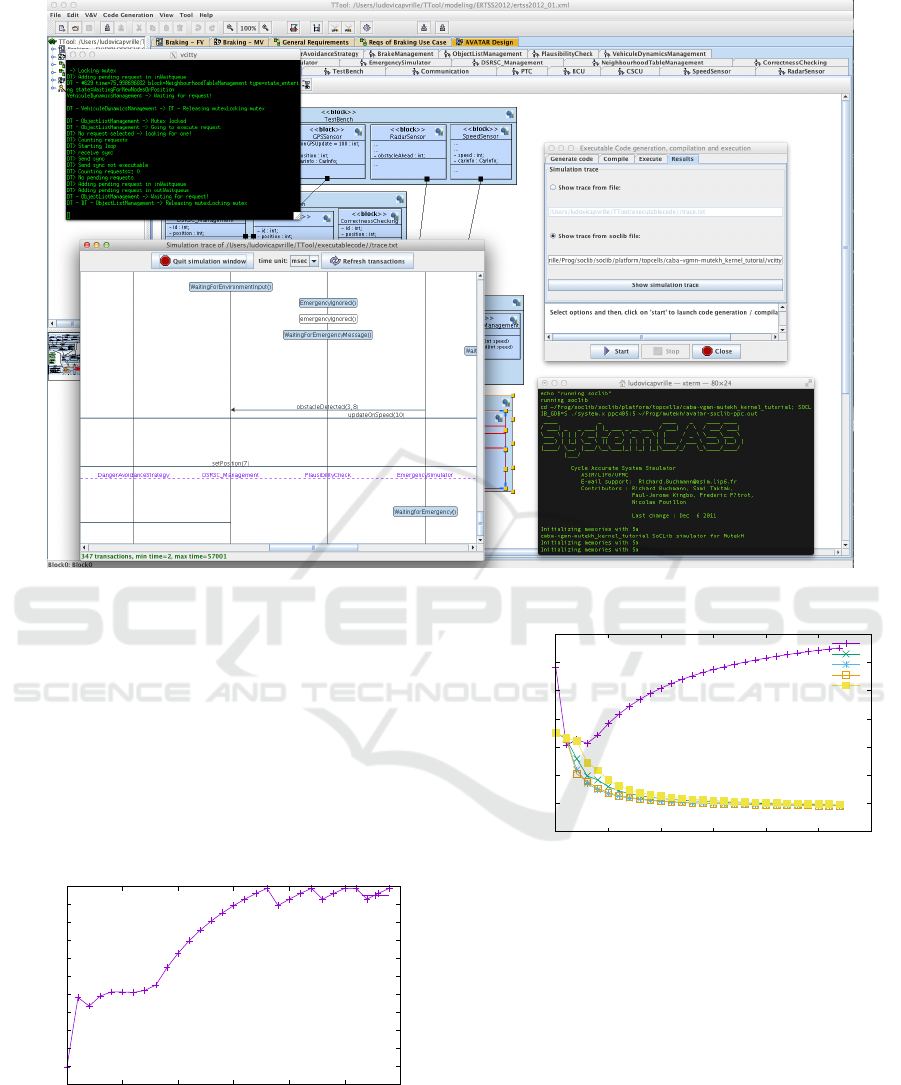Expand the first tree node under TTool
Screen dimensions: 901x1085
point(52,50)
